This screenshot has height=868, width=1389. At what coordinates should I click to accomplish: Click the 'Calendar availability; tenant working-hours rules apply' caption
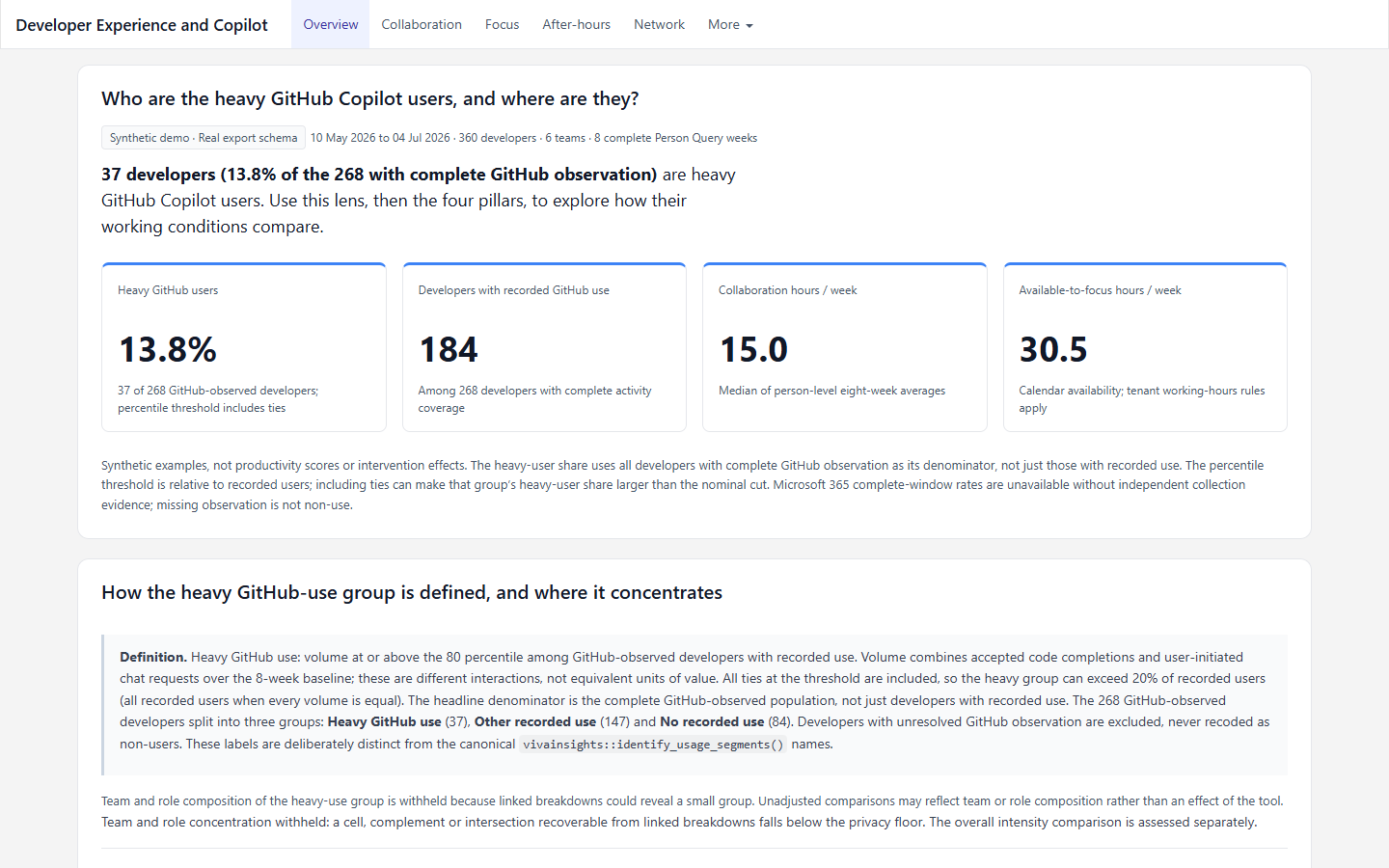[1142, 399]
